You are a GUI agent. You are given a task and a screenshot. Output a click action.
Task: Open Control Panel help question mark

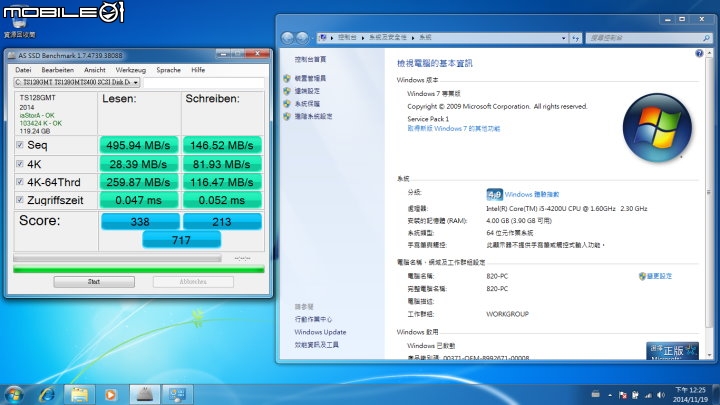pyautogui.click(x=699, y=53)
